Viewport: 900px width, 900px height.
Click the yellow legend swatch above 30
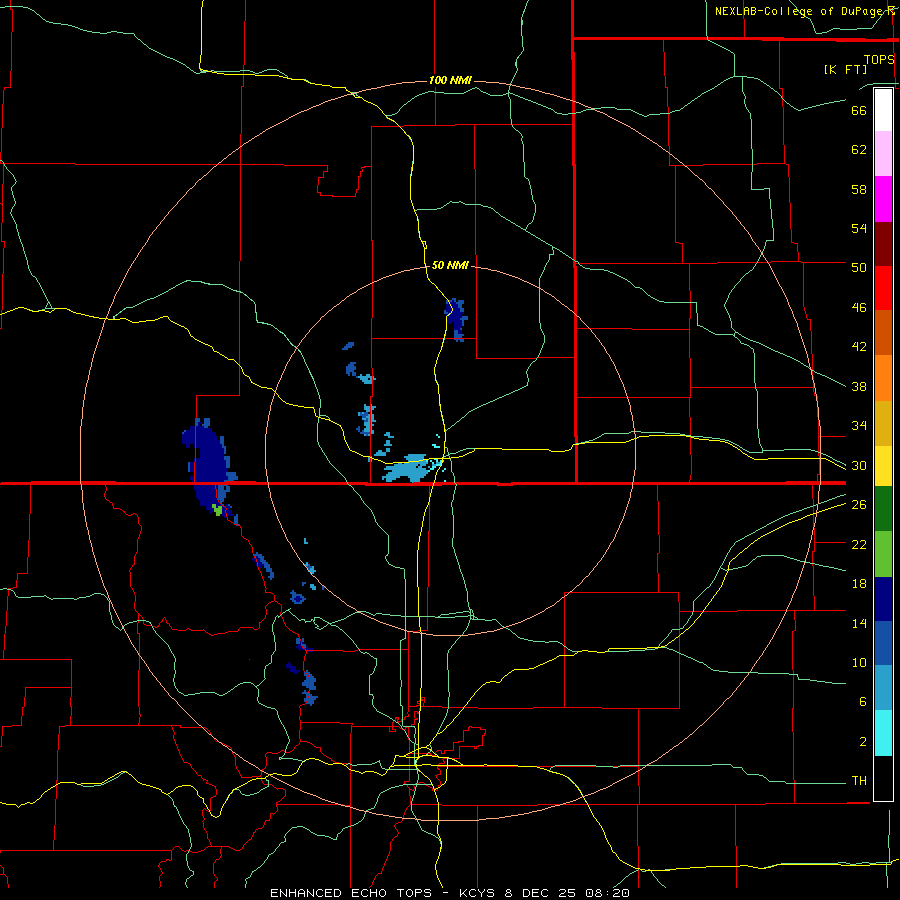883,466
